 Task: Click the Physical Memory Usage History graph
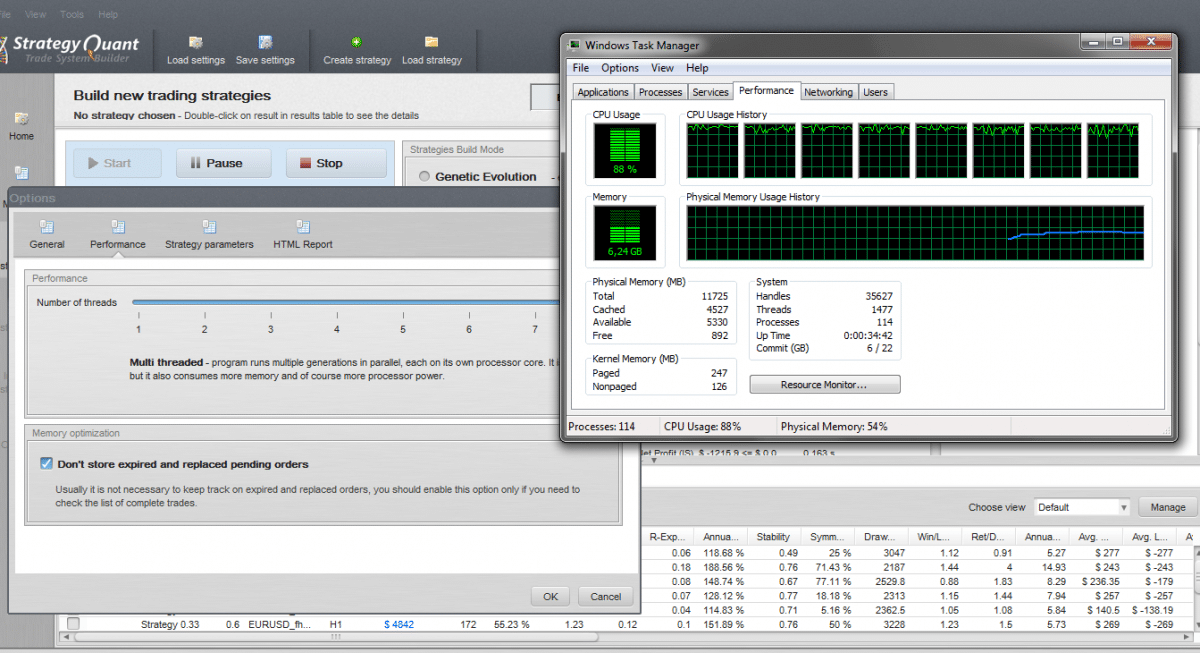point(915,233)
